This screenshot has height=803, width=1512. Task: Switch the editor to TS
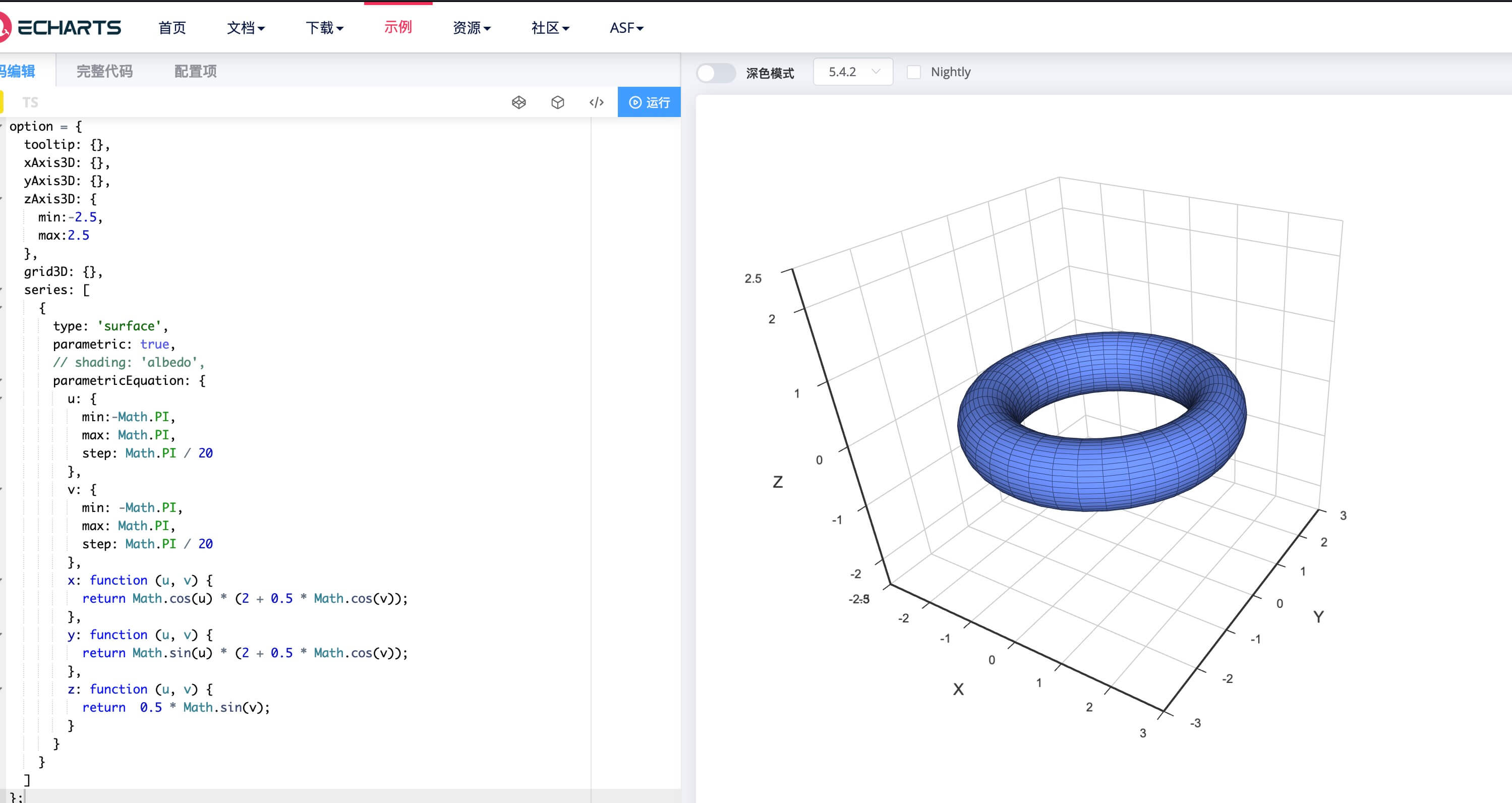coord(30,103)
